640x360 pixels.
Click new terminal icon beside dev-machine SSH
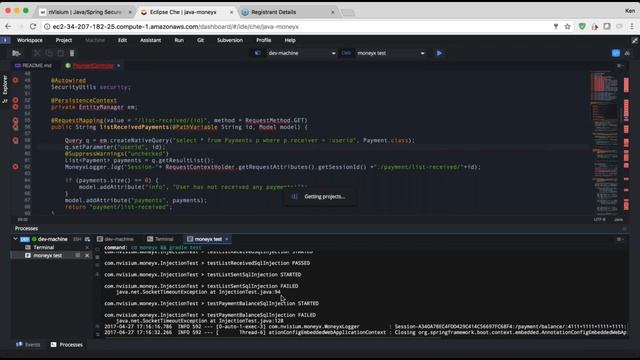[87, 239]
